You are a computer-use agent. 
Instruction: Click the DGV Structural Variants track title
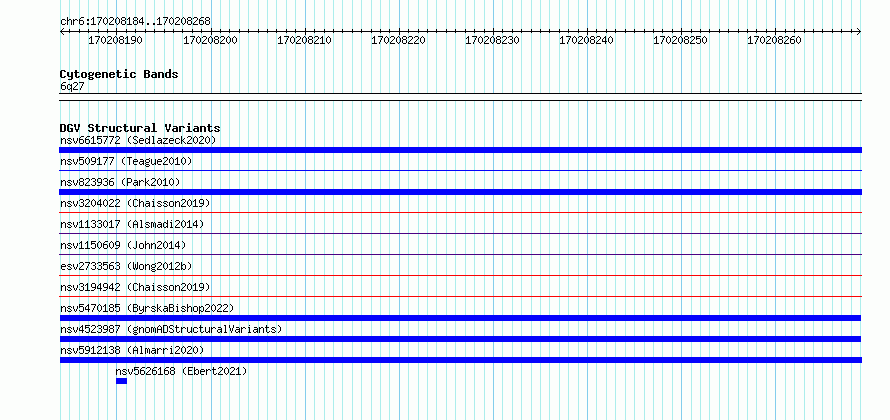140,128
